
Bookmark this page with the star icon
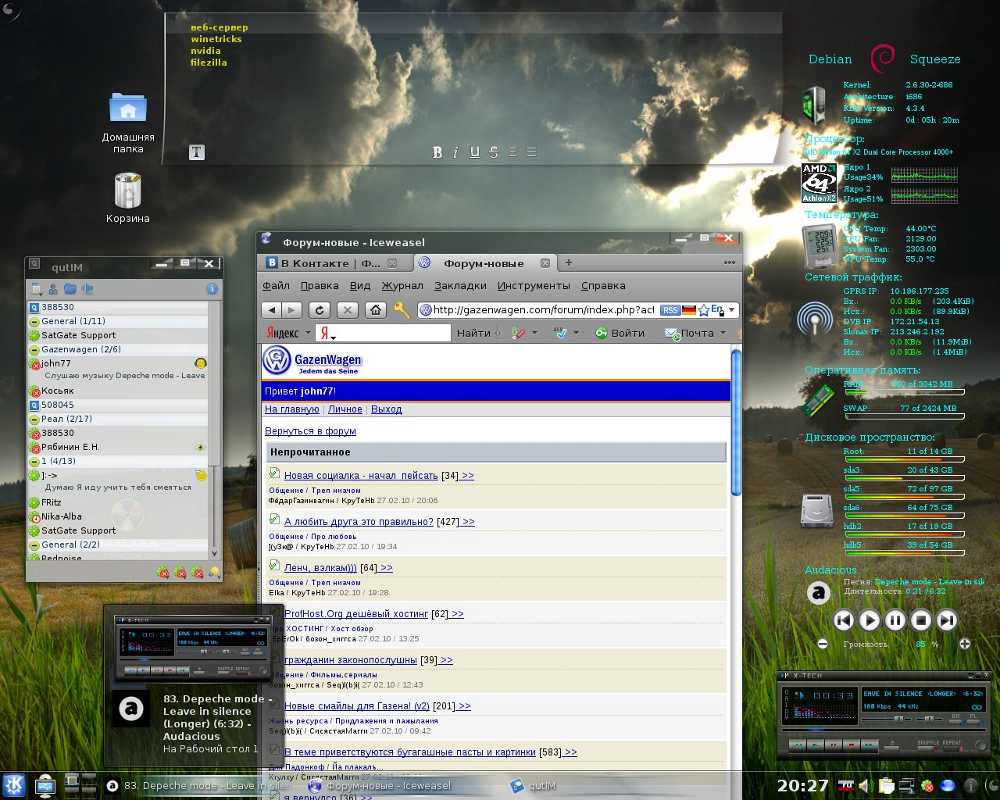(x=703, y=310)
